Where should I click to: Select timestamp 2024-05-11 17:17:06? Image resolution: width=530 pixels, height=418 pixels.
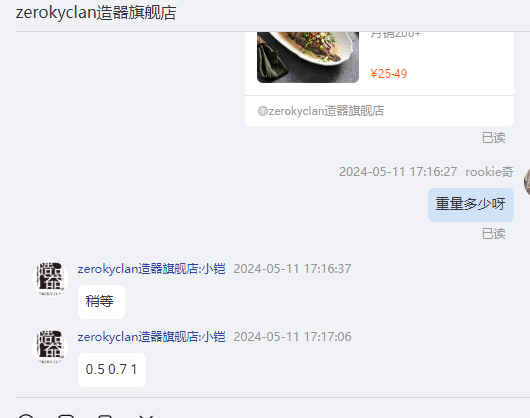(x=292, y=337)
